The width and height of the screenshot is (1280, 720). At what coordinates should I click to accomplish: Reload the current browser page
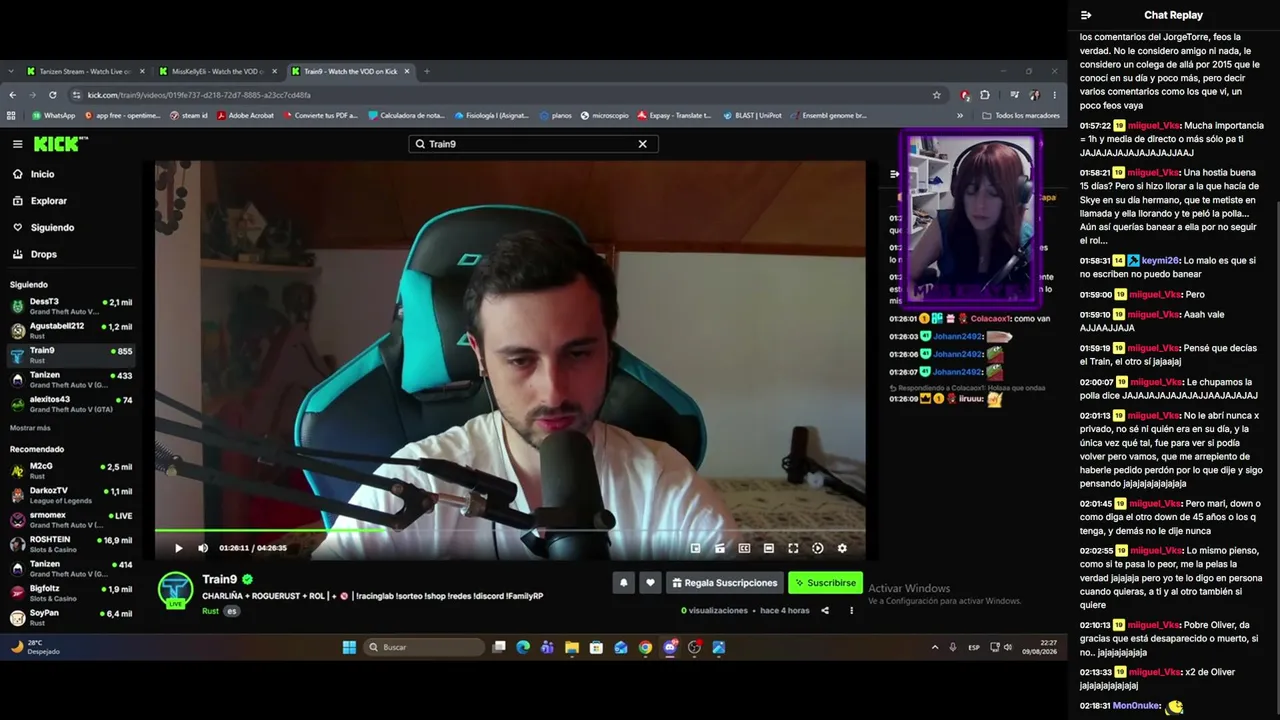pos(52,95)
